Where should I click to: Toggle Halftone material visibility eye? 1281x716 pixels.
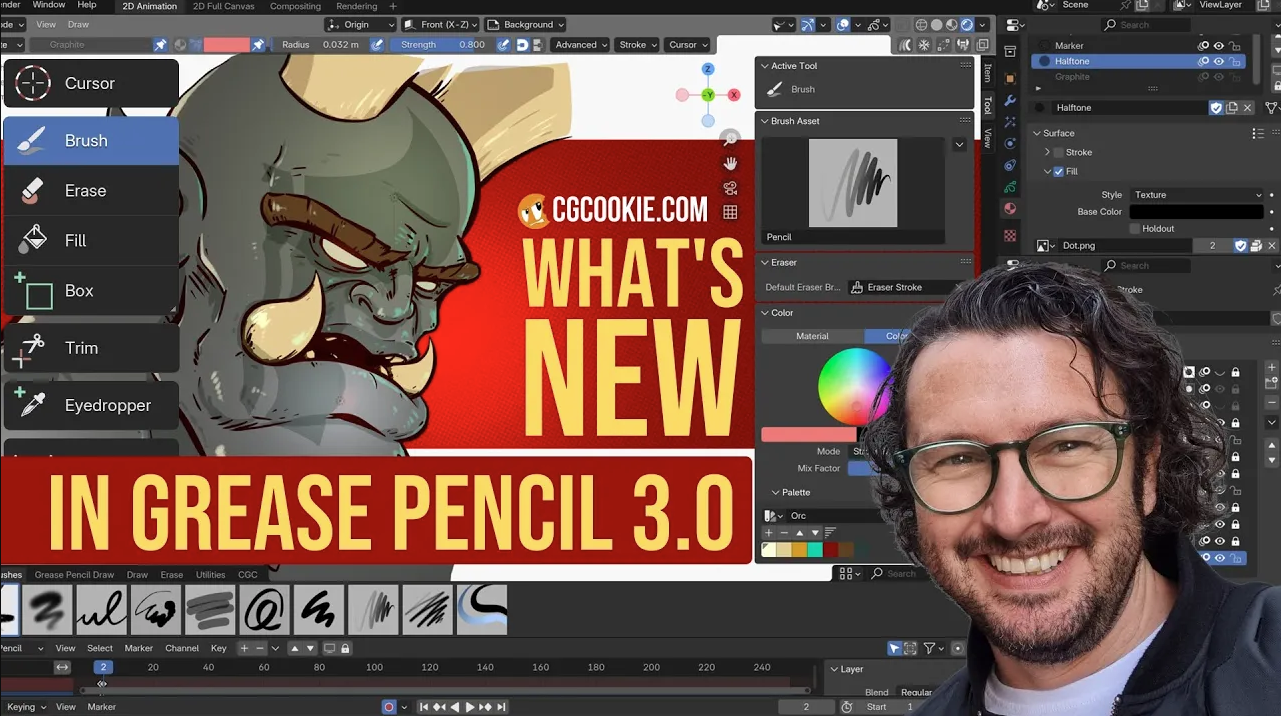(x=1219, y=61)
